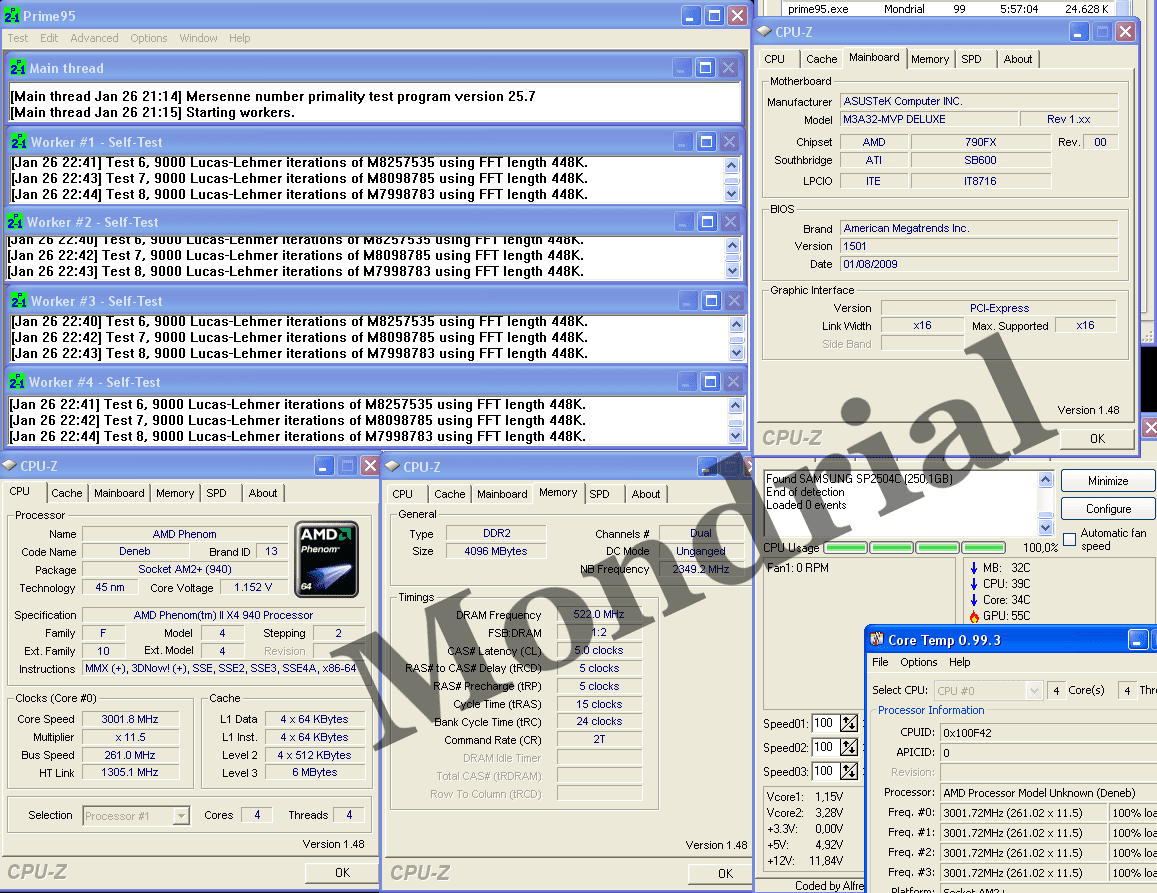Open the Help menu in Prime95
The height and width of the screenshot is (893, 1157).
[x=239, y=38]
